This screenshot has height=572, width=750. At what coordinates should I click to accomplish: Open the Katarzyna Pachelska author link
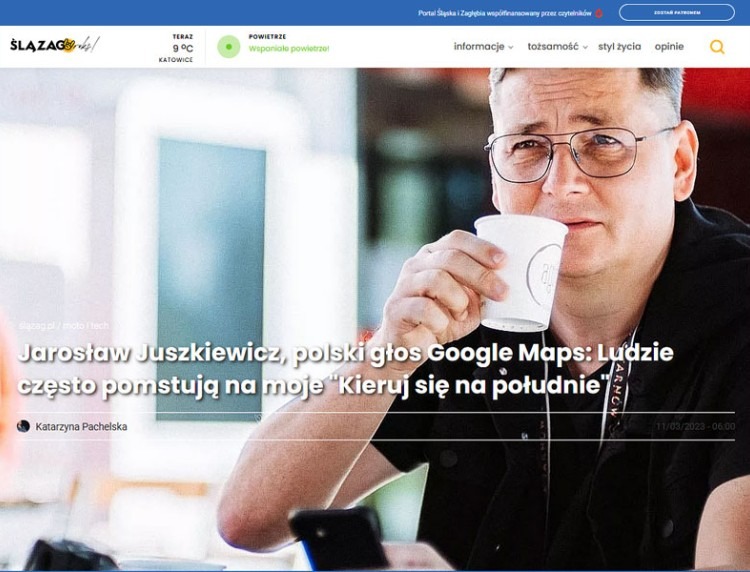click(81, 427)
